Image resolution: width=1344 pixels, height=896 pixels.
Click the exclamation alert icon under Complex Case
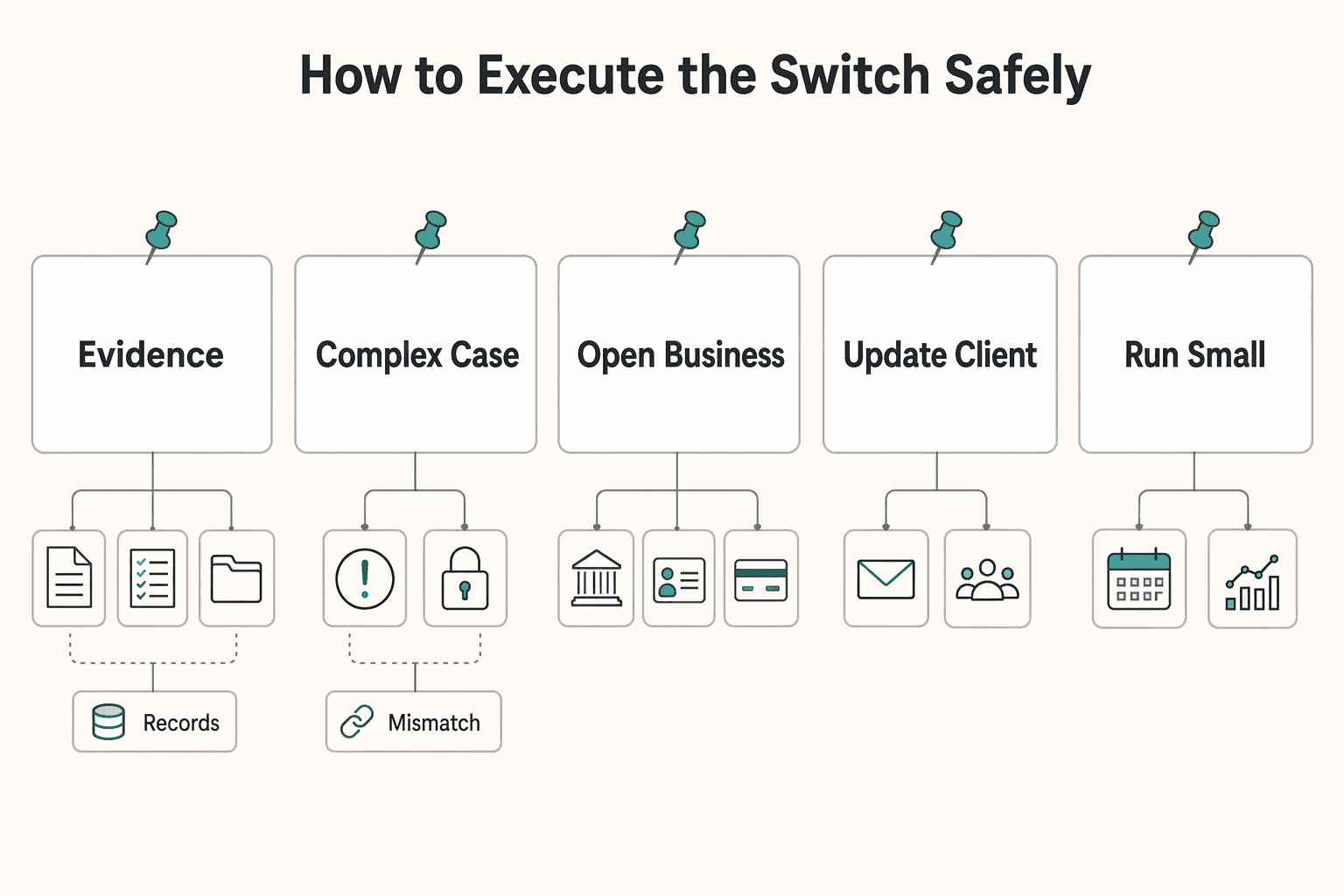(365, 578)
